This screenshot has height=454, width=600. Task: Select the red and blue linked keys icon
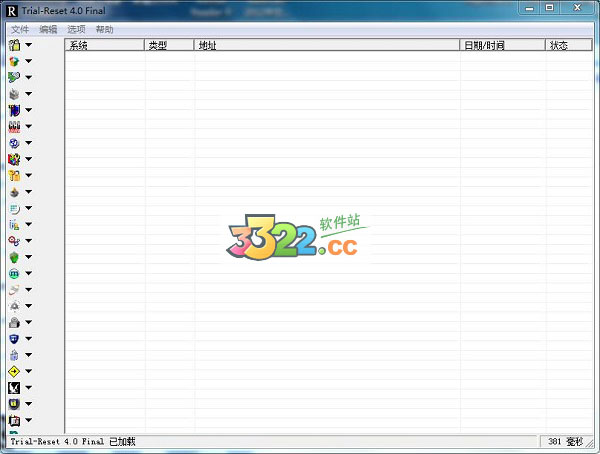click(x=14, y=241)
